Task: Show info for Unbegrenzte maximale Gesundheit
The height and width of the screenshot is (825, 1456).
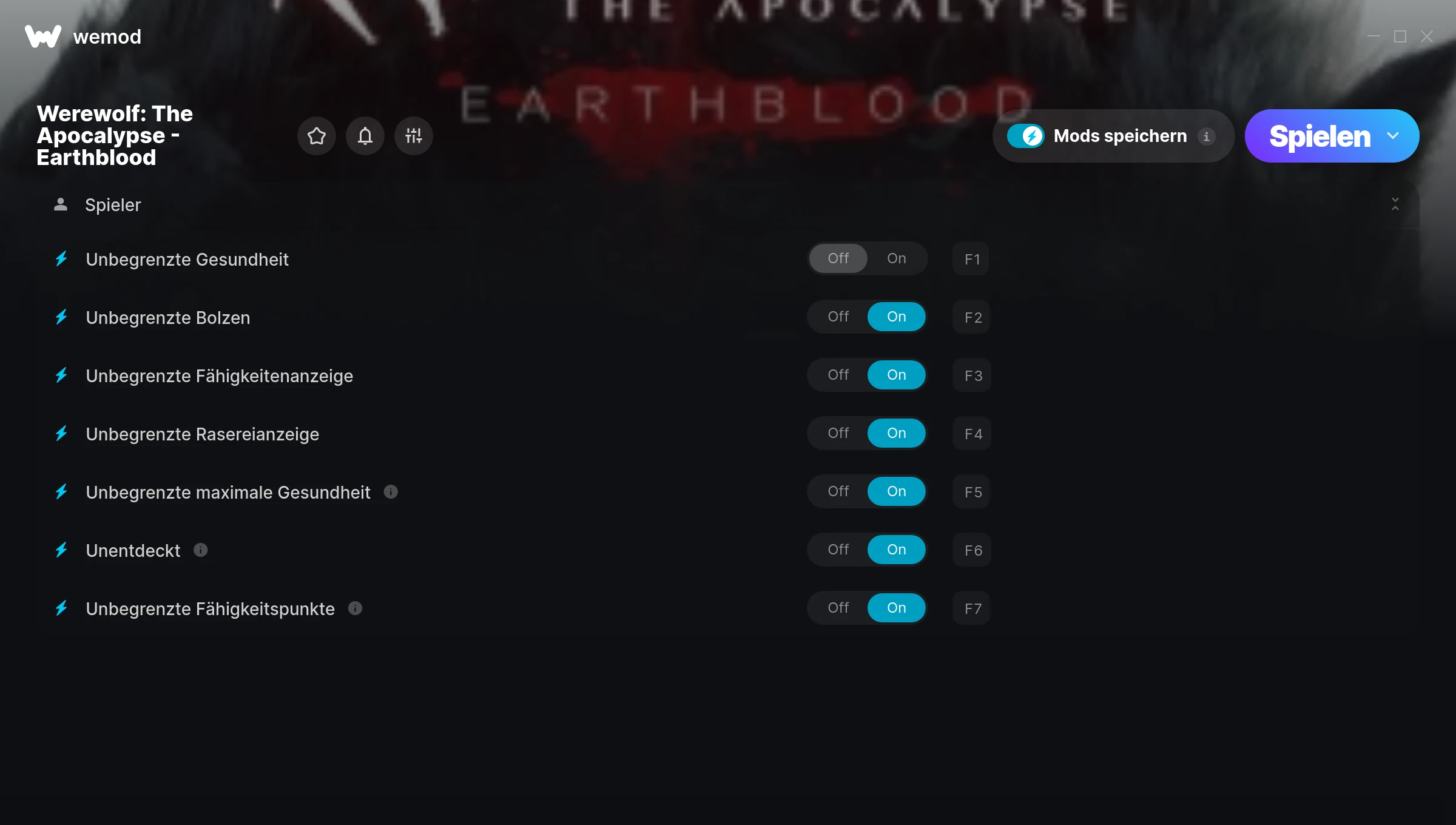Action: pyautogui.click(x=391, y=492)
